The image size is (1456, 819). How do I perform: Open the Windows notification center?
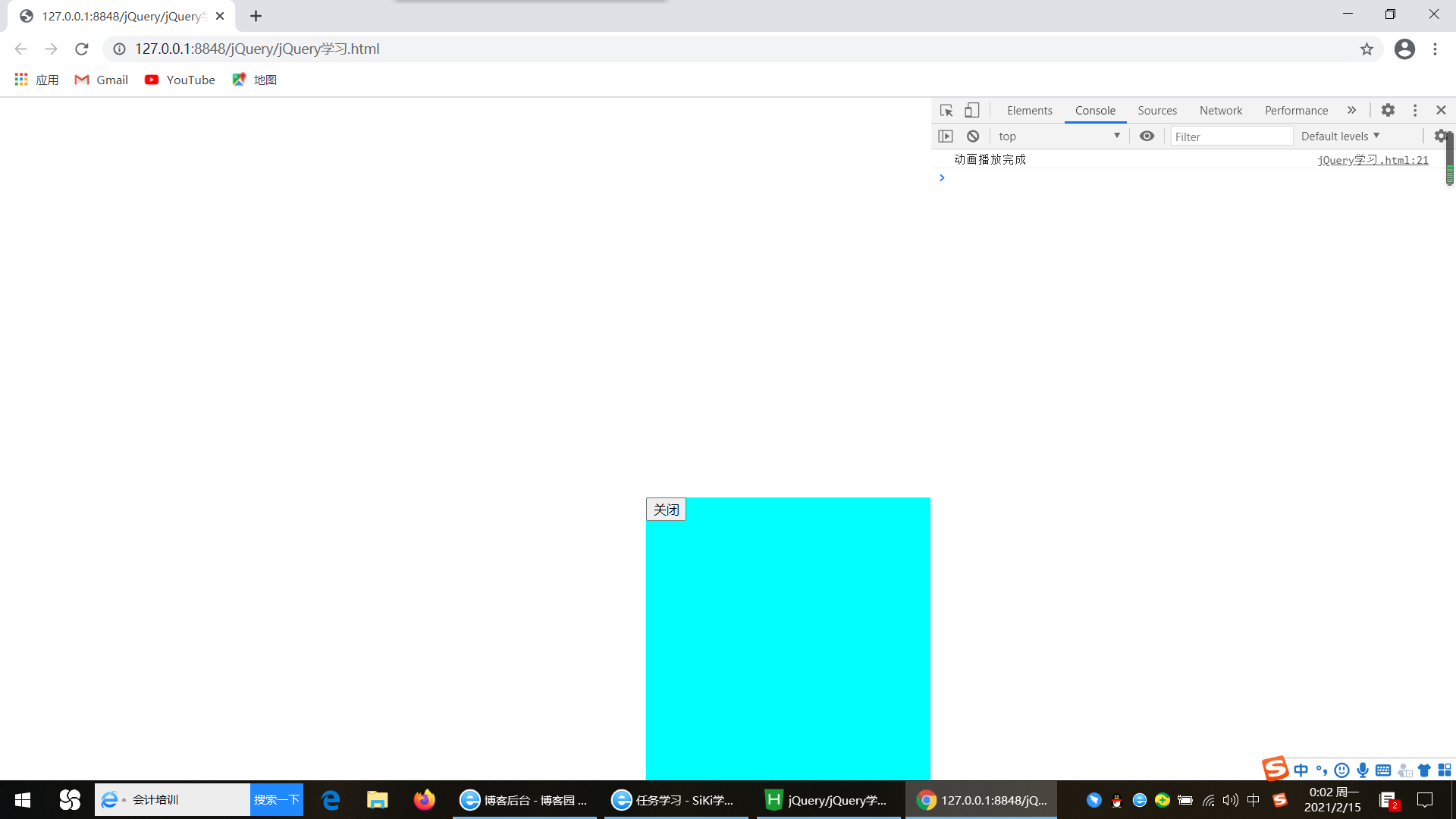click(x=1425, y=800)
